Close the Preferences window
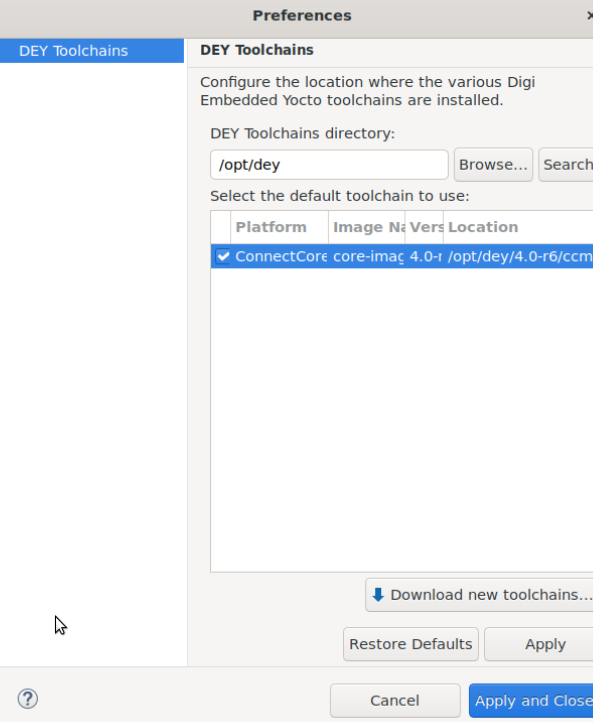593x722 pixels. (x=589, y=16)
